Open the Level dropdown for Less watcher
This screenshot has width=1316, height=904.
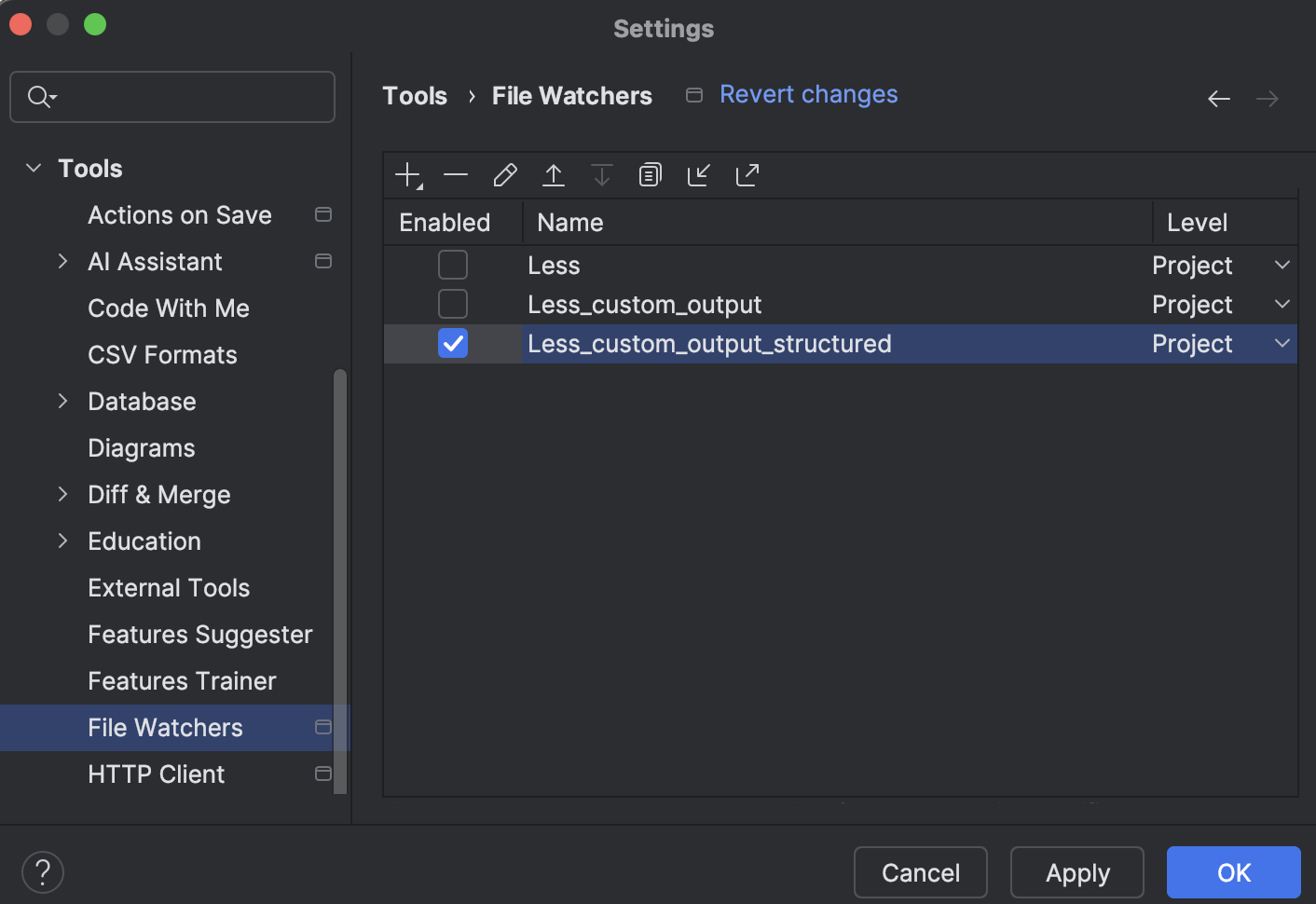click(x=1282, y=265)
